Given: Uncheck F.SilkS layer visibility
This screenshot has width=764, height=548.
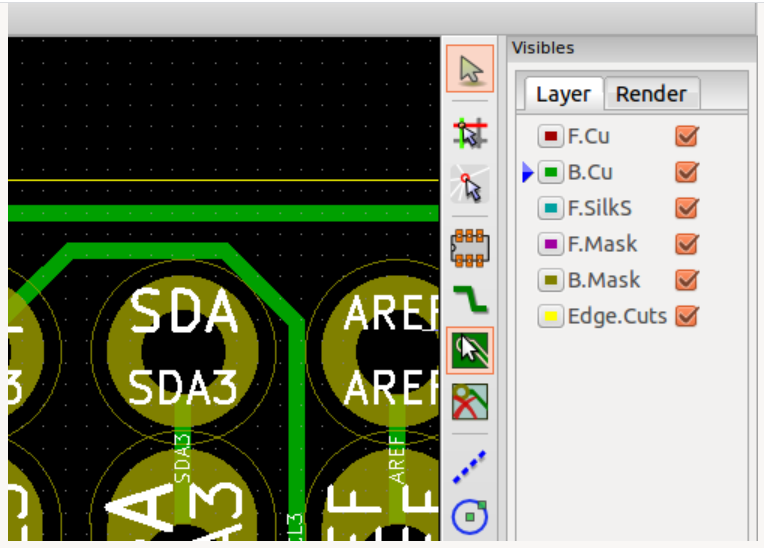Looking at the screenshot, I should 687,208.
